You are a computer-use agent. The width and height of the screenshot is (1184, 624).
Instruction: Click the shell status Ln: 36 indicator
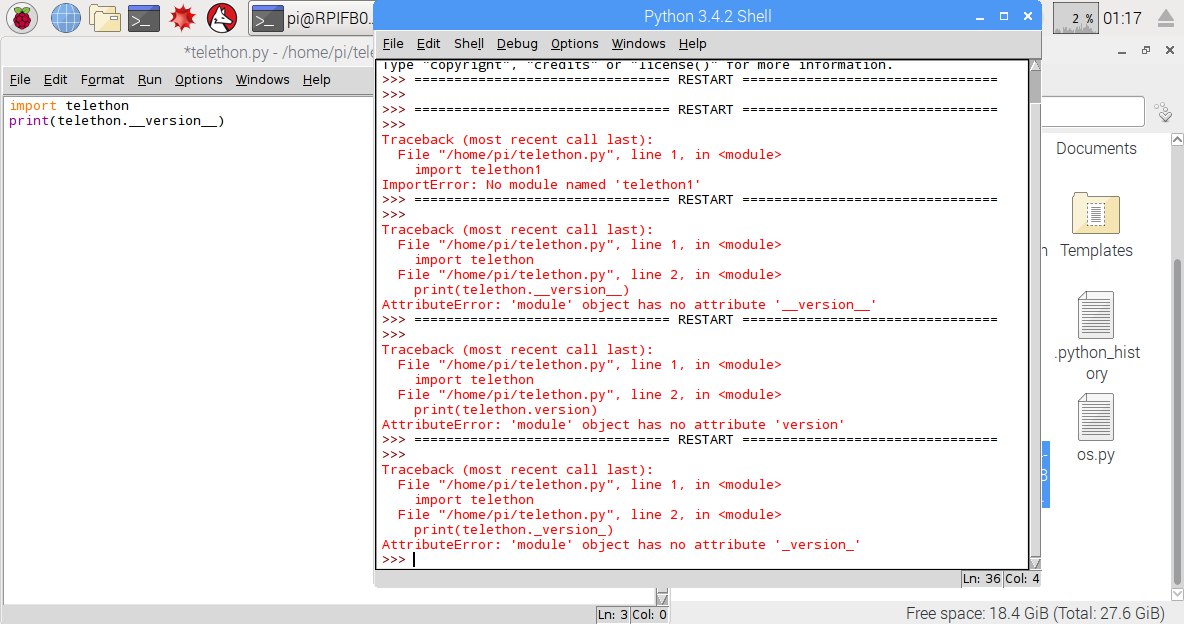click(981, 579)
